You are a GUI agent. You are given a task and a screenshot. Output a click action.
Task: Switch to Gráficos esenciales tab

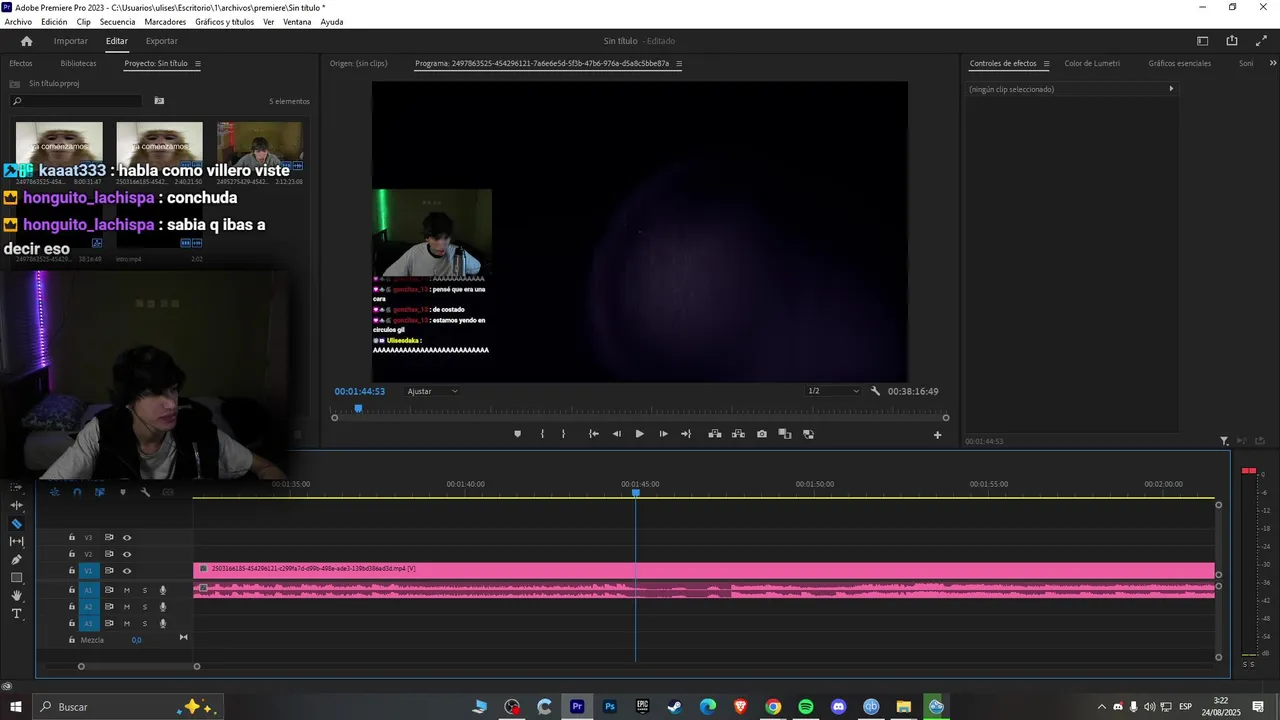[1179, 63]
